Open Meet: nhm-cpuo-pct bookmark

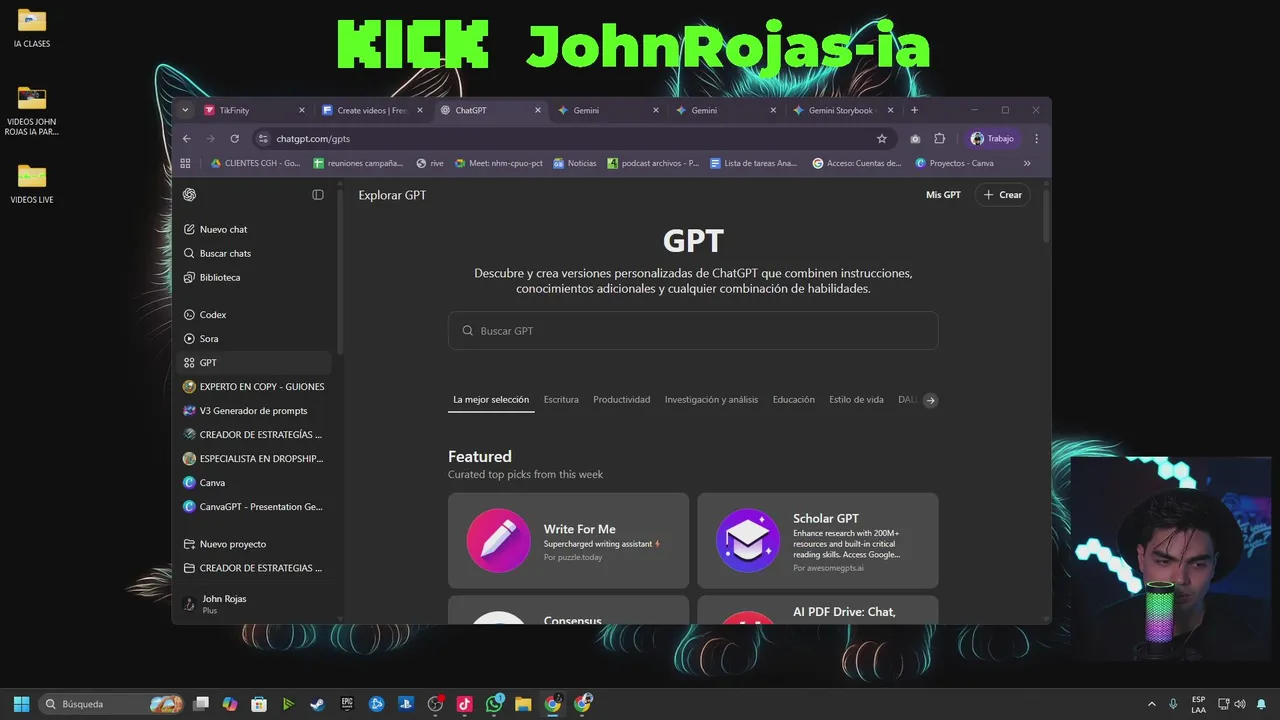tap(498, 163)
